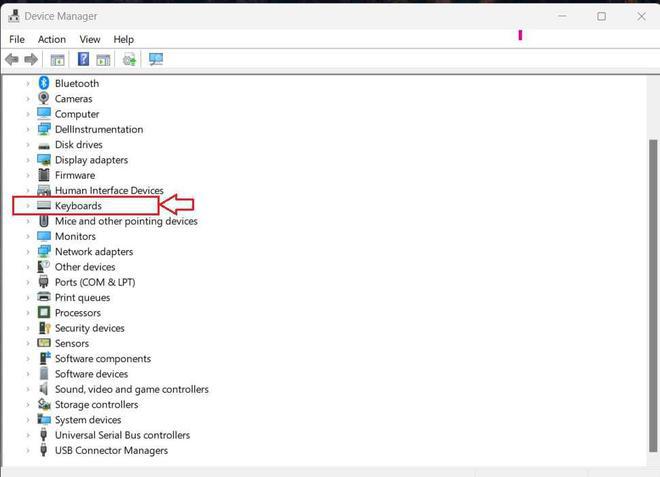The width and height of the screenshot is (660, 477).
Task: Click the Keyboards category icon
Action: [44, 205]
